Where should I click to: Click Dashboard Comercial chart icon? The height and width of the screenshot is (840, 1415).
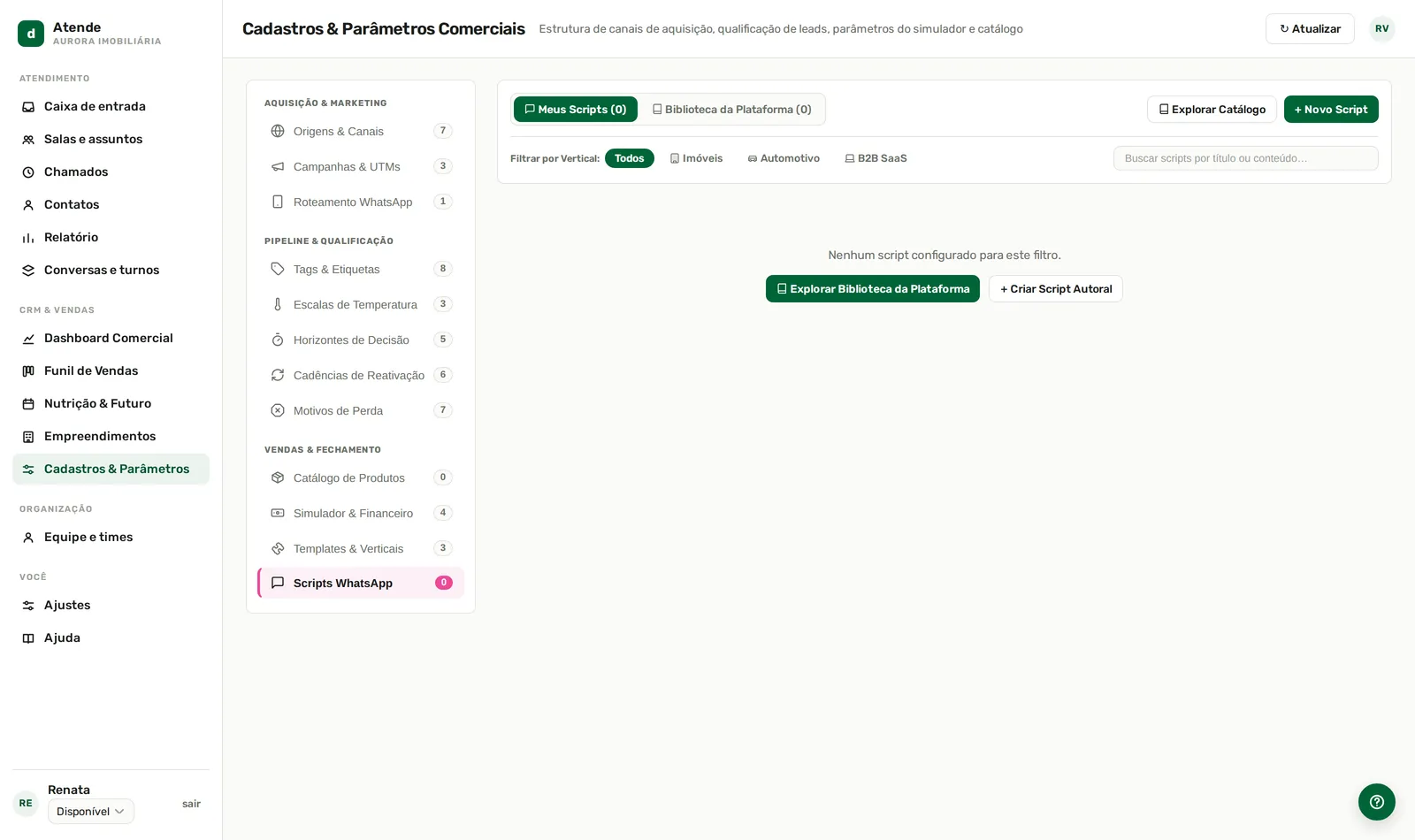pos(28,339)
